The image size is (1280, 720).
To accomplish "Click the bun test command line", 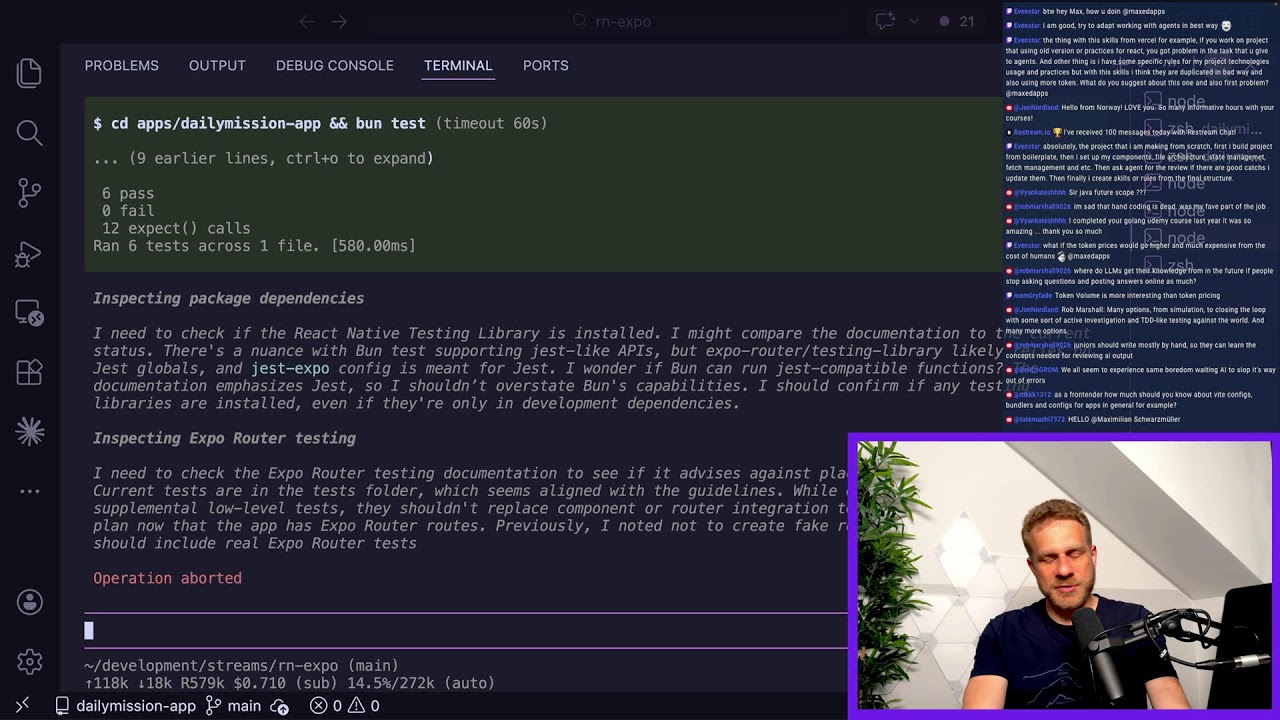I will (320, 123).
